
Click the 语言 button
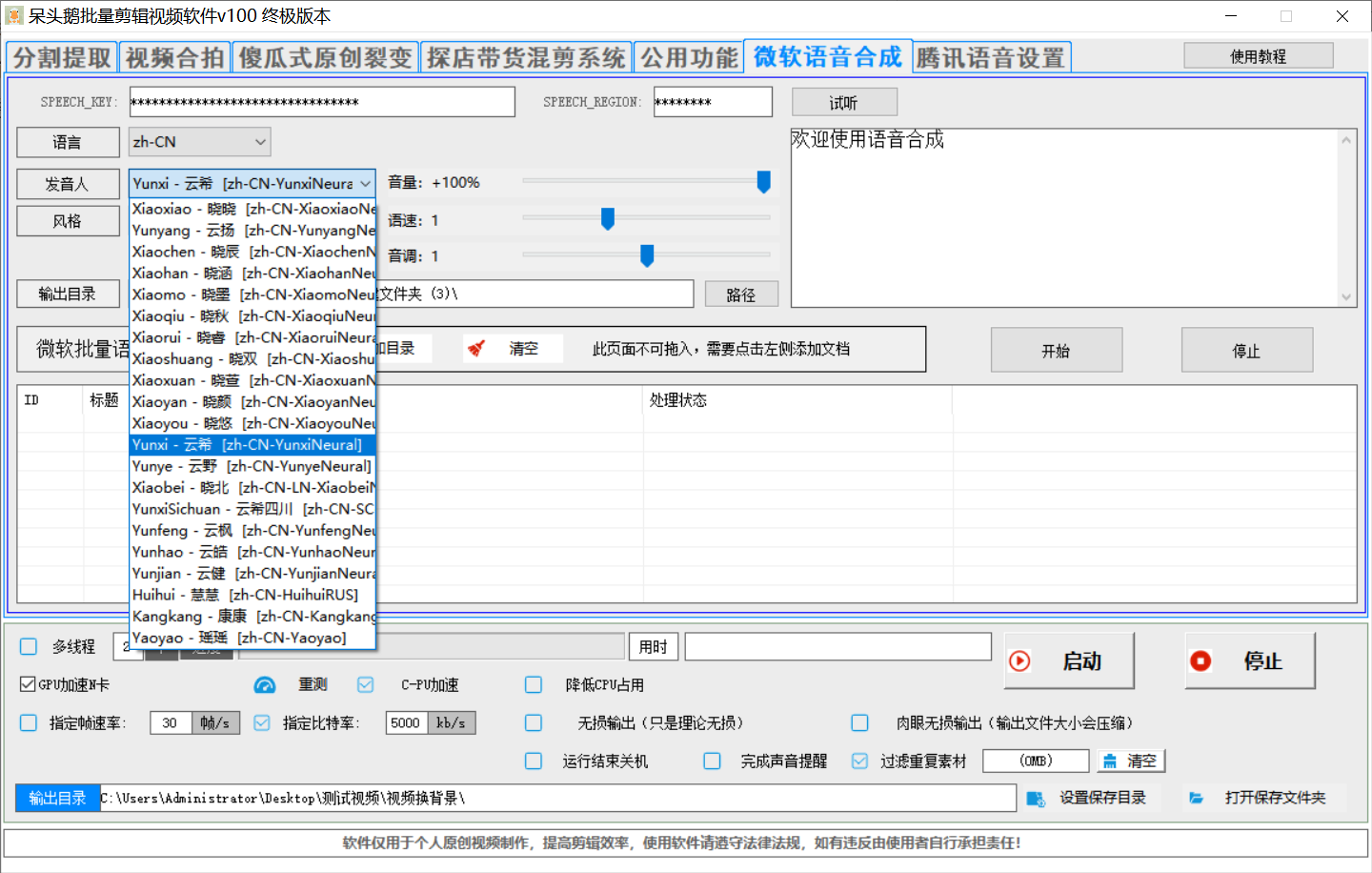(x=68, y=142)
